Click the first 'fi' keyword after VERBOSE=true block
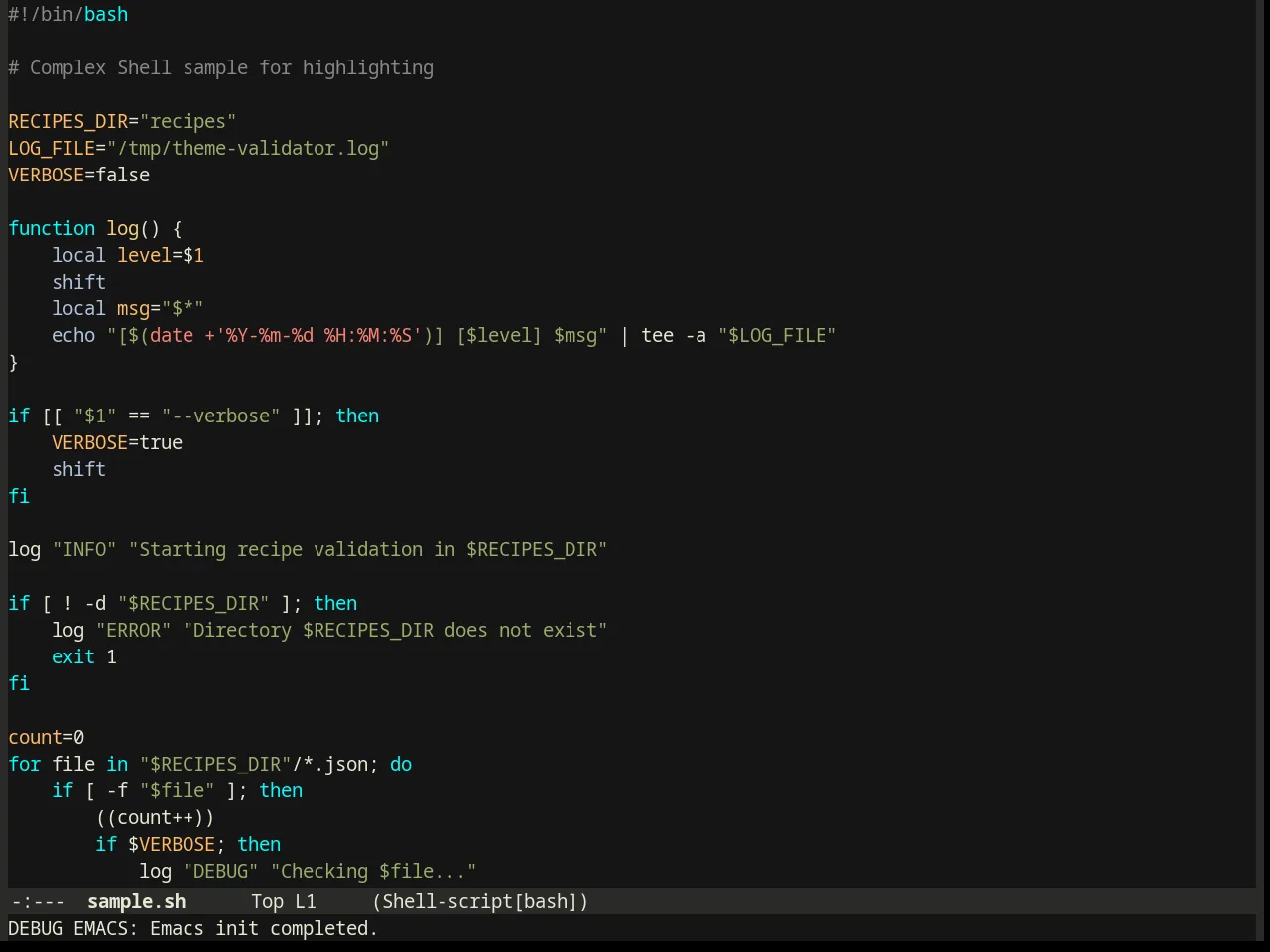Image resolution: width=1270 pixels, height=952 pixels. pos(19,496)
